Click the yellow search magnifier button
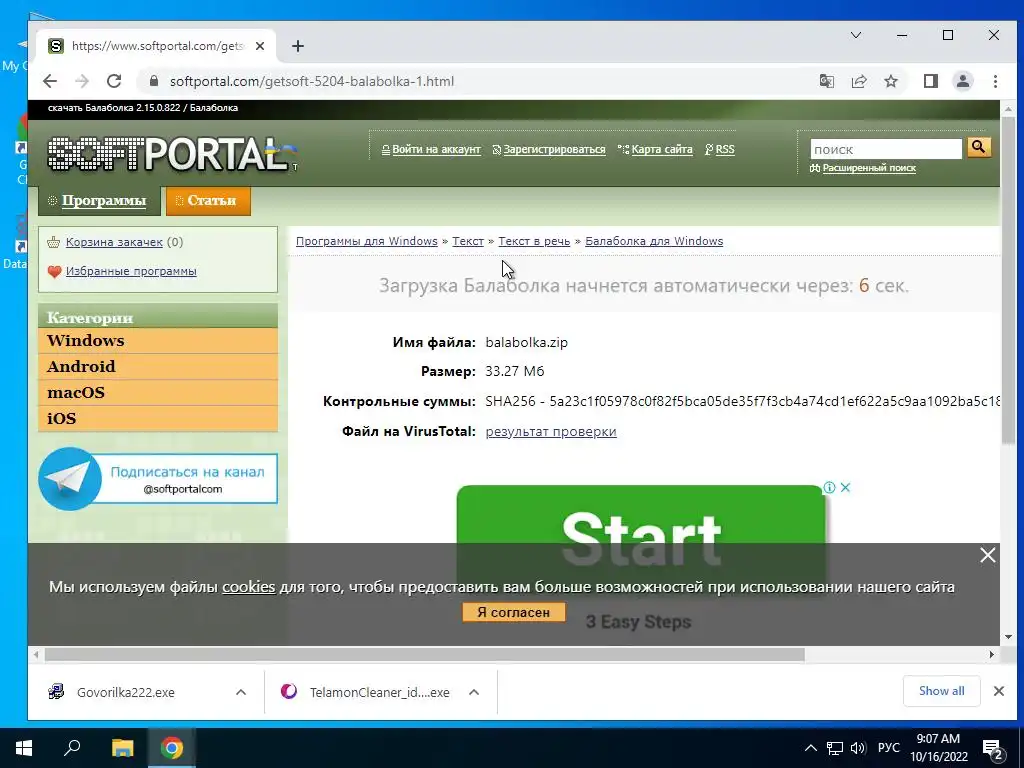This screenshot has height=768, width=1024. [978, 147]
